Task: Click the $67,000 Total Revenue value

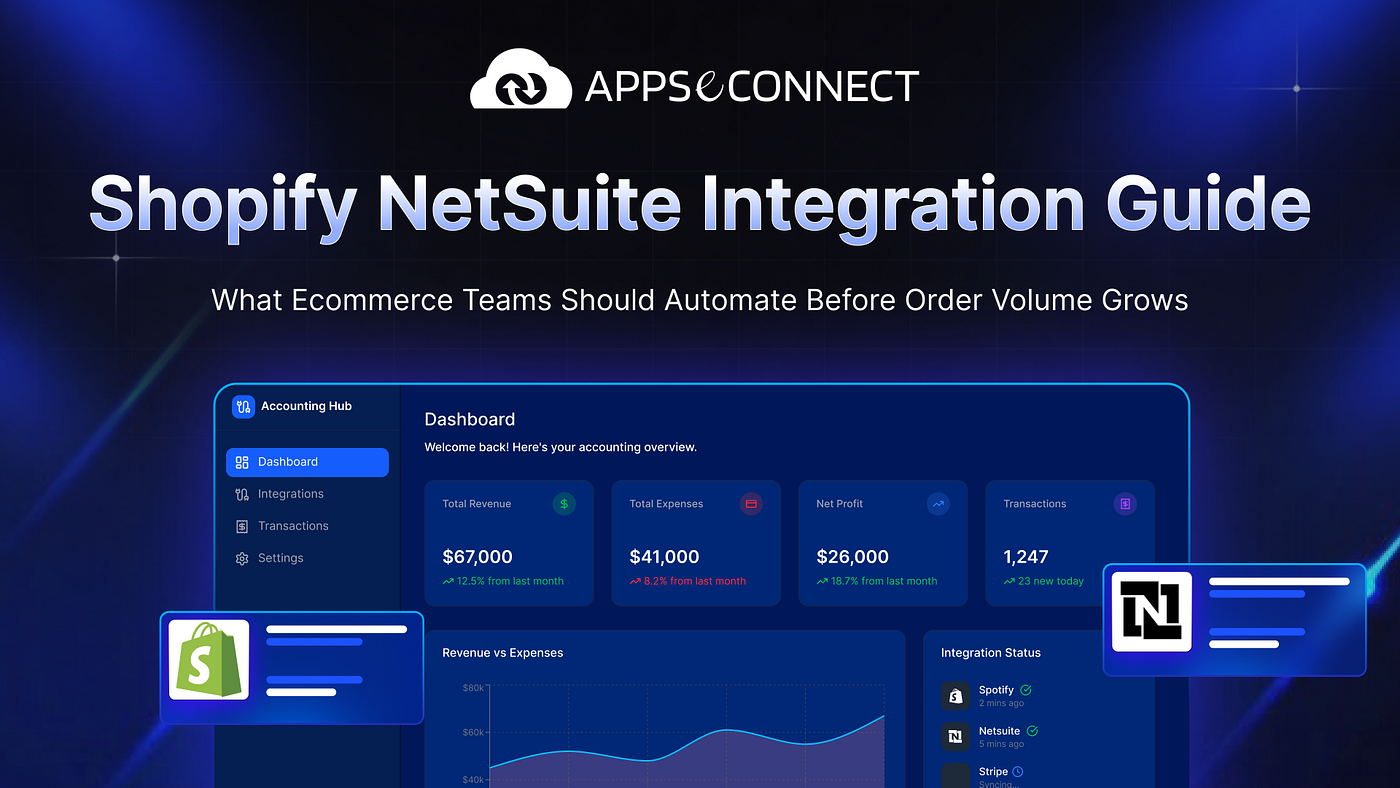Action: point(477,557)
